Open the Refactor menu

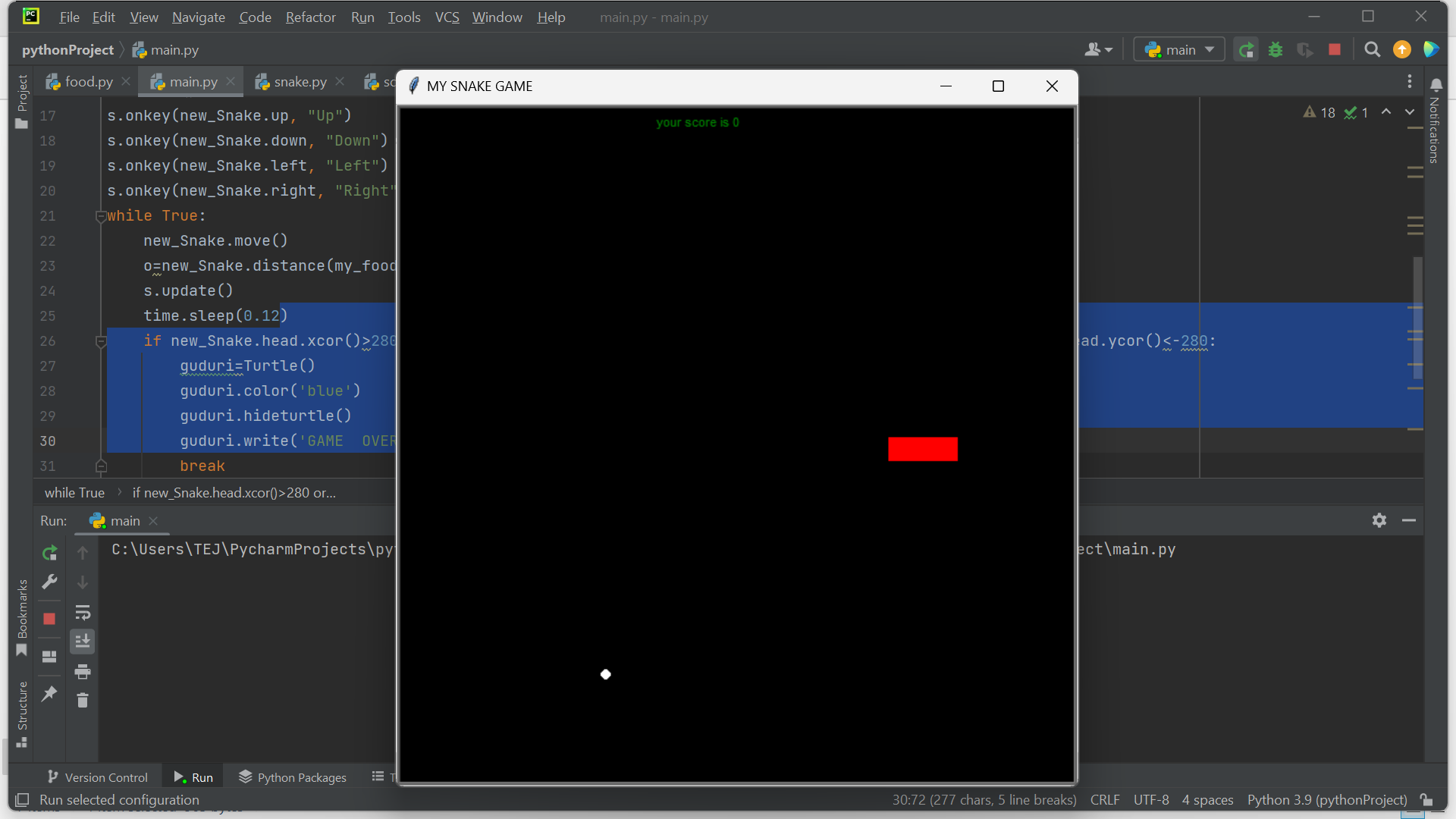tap(310, 17)
